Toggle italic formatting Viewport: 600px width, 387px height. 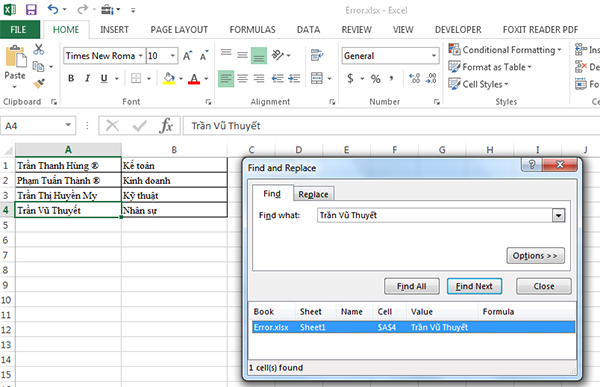87,78
